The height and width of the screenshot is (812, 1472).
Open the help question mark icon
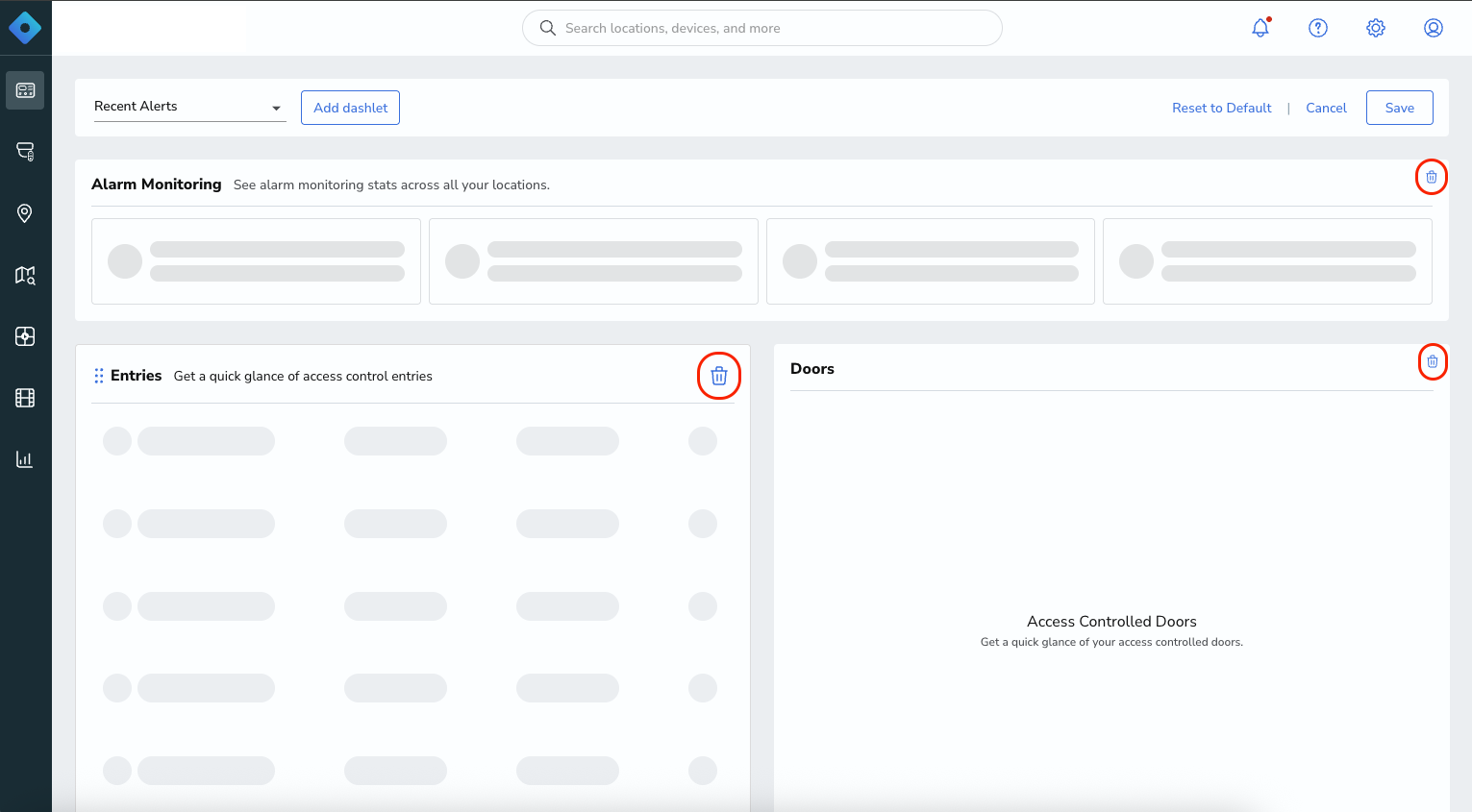1318,28
